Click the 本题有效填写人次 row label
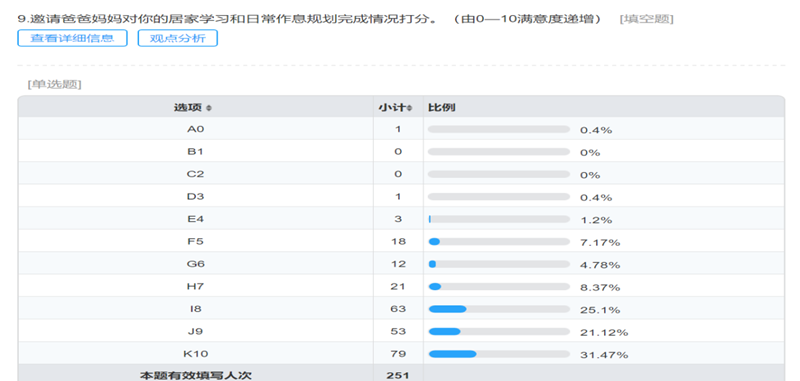The width and height of the screenshot is (800, 381). 195,376
